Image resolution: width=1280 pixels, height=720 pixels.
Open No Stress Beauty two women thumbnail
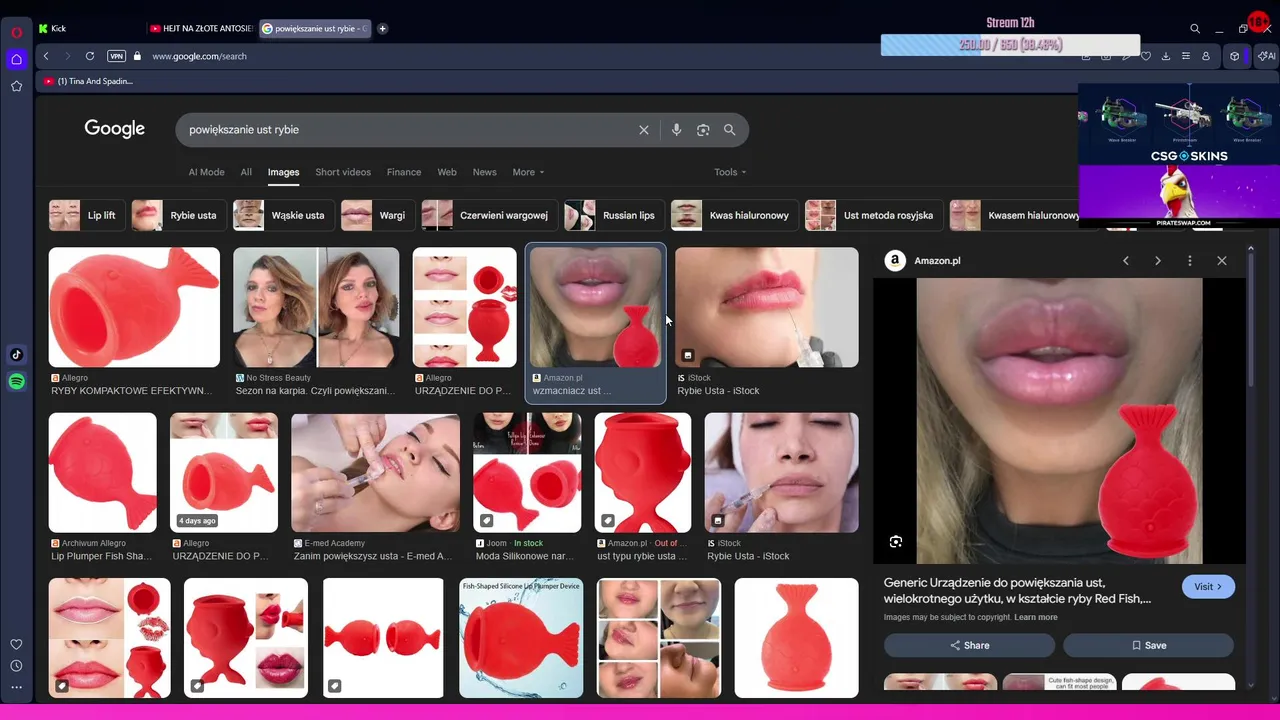click(x=316, y=308)
